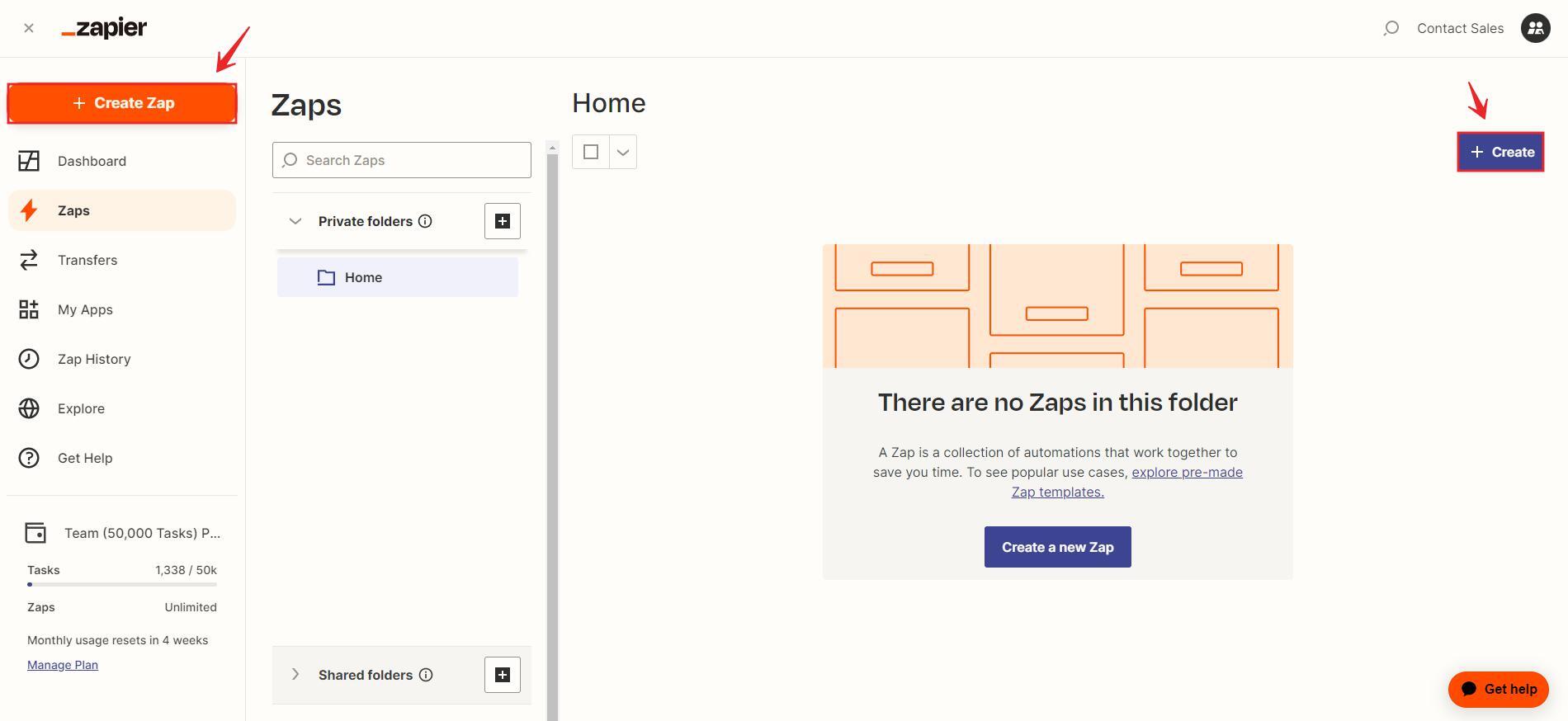Click the Home folder icon

(327, 277)
